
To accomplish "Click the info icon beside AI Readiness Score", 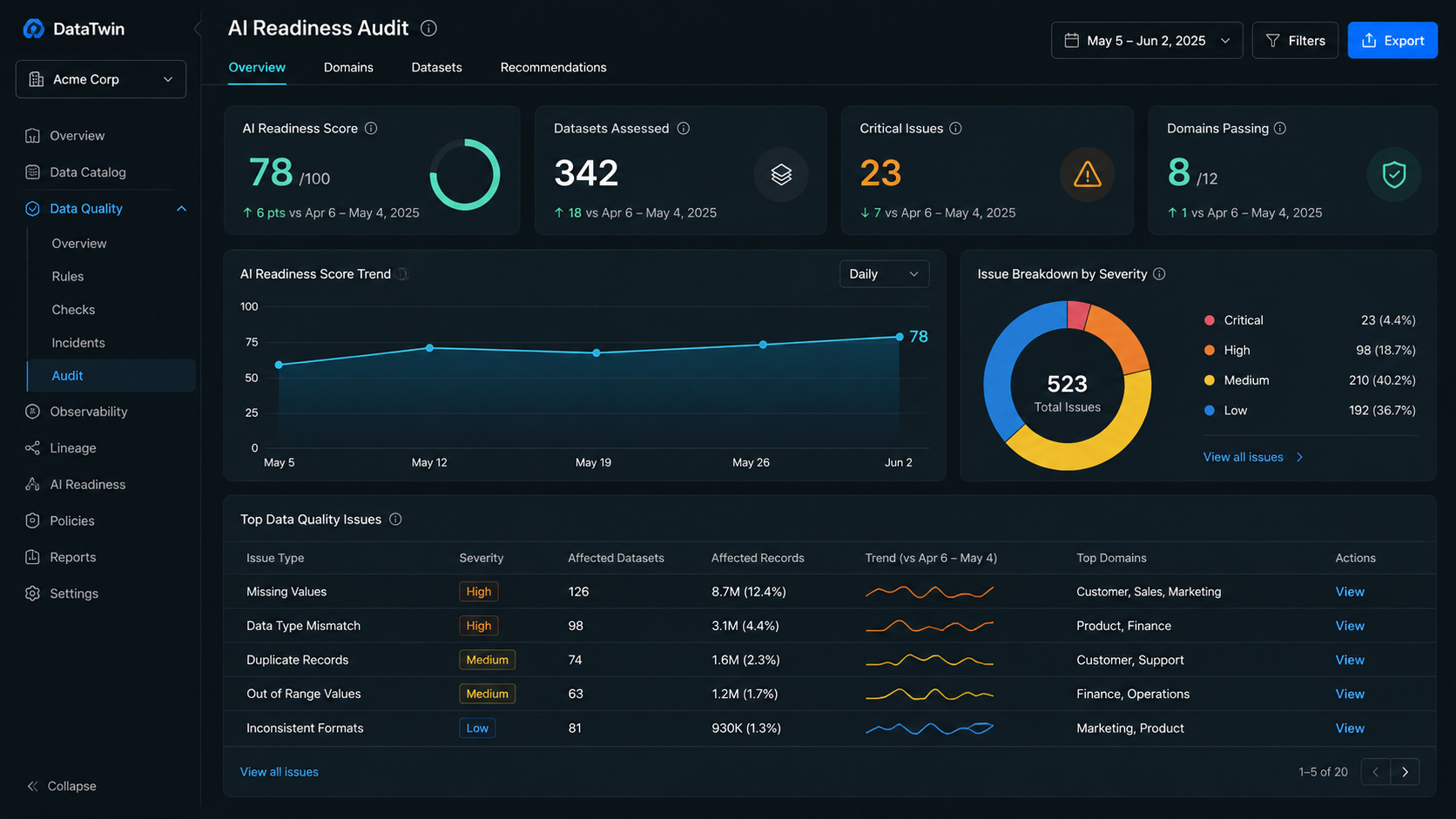I will 371,128.
